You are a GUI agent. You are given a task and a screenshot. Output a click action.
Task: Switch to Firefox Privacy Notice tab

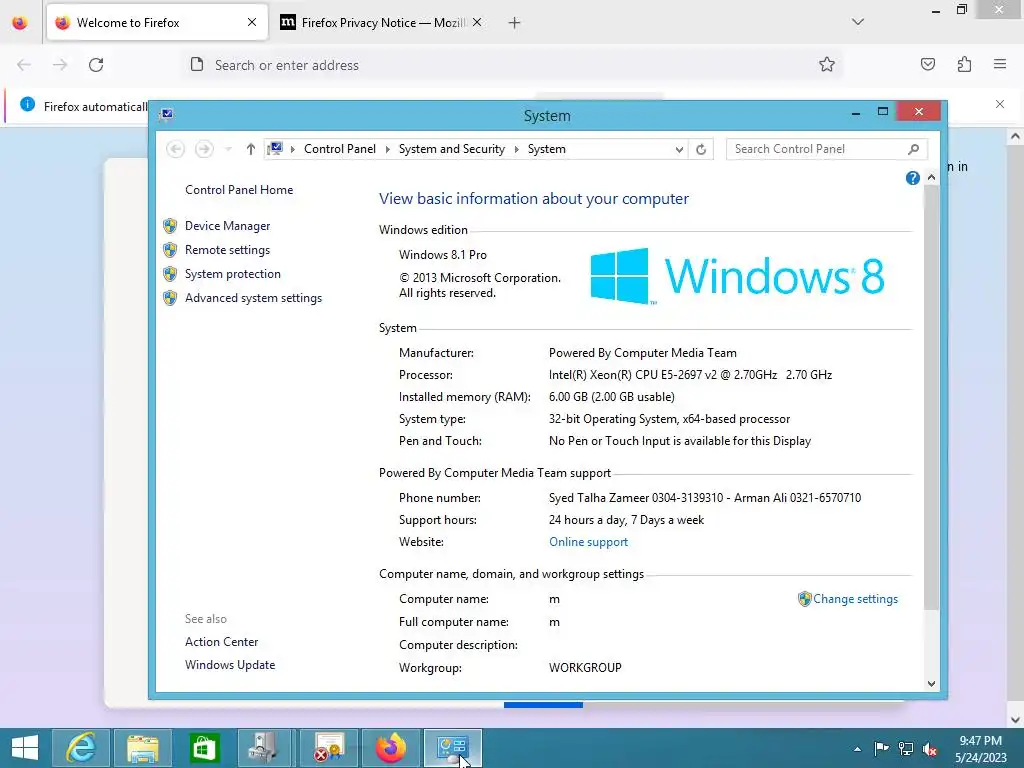tap(383, 23)
